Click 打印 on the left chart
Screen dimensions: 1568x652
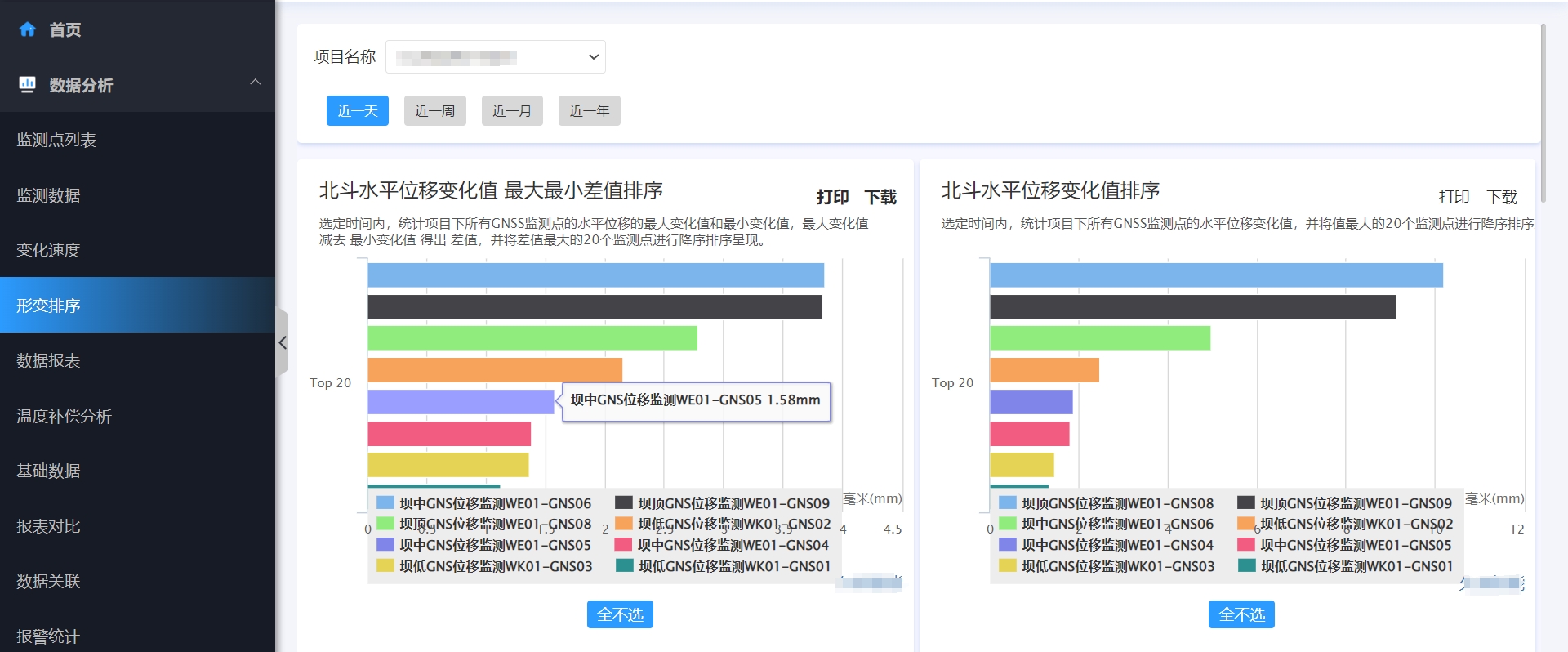click(832, 197)
